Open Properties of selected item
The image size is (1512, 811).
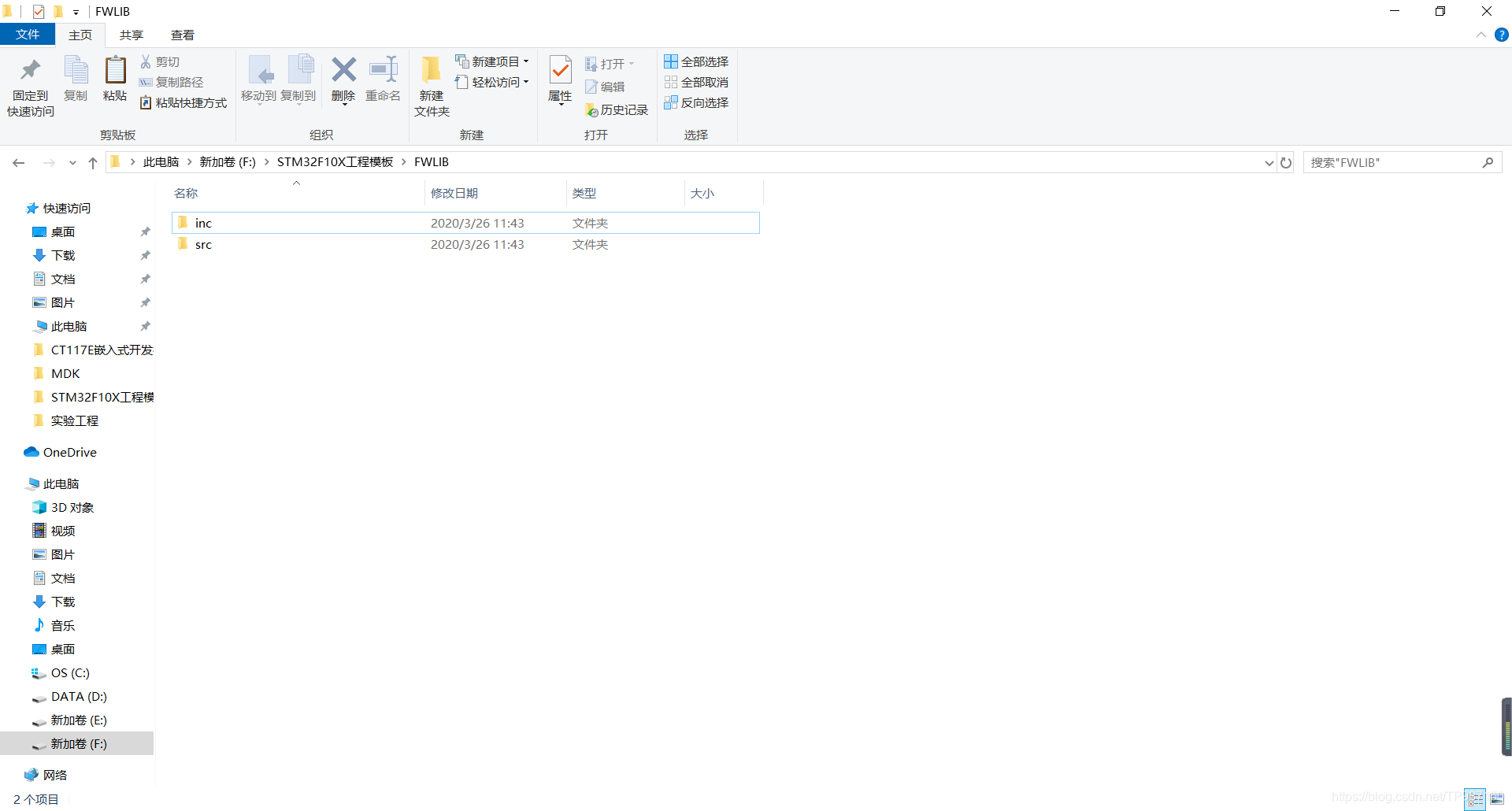click(x=560, y=80)
